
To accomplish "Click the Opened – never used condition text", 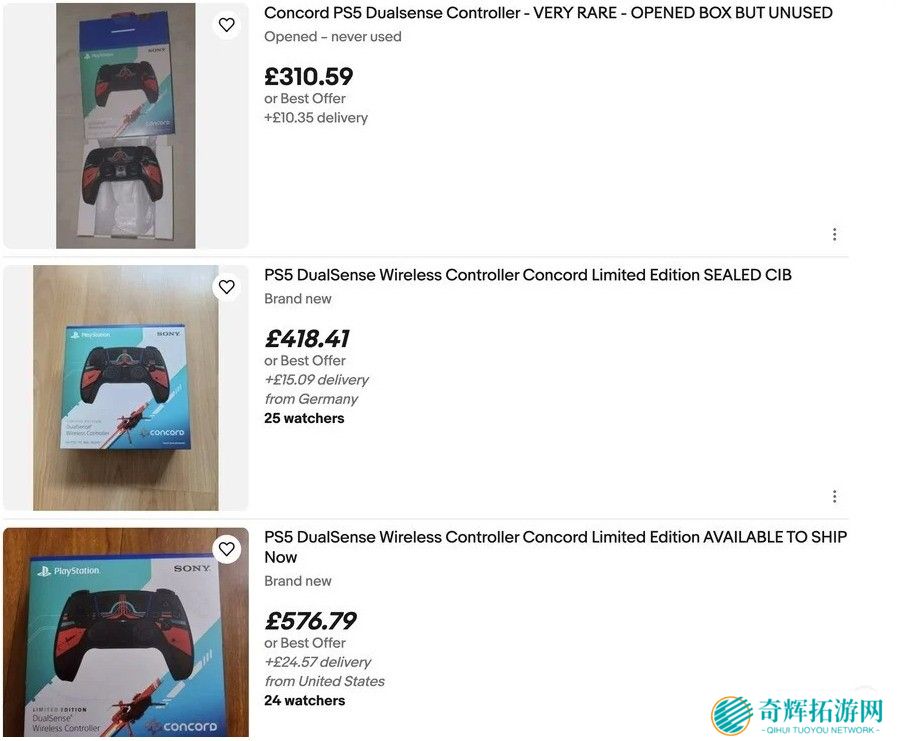I will (332, 37).
